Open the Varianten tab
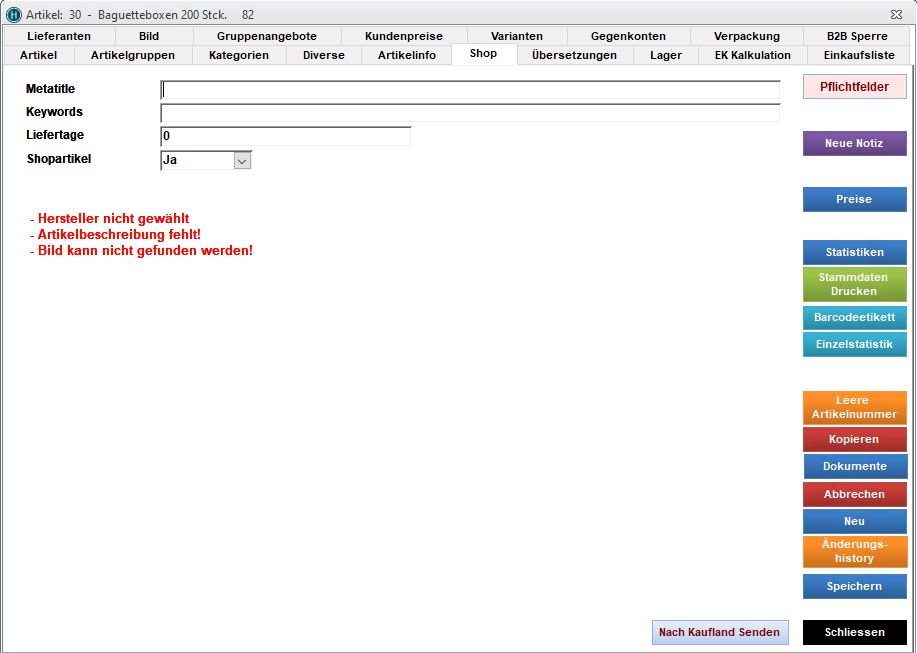917x653 pixels. pyautogui.click(x=516, y=36)
